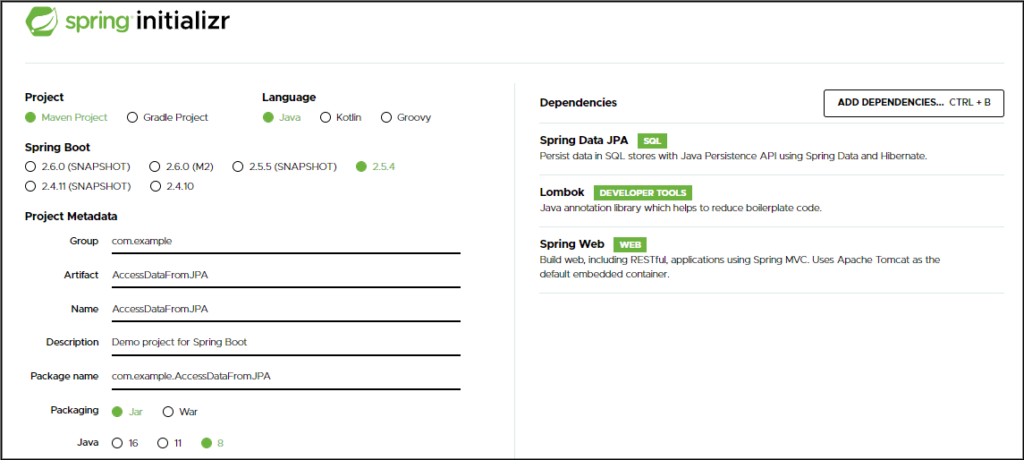Select Groovy language option
Screen dimensions: 1024x460
coord(386,118)
